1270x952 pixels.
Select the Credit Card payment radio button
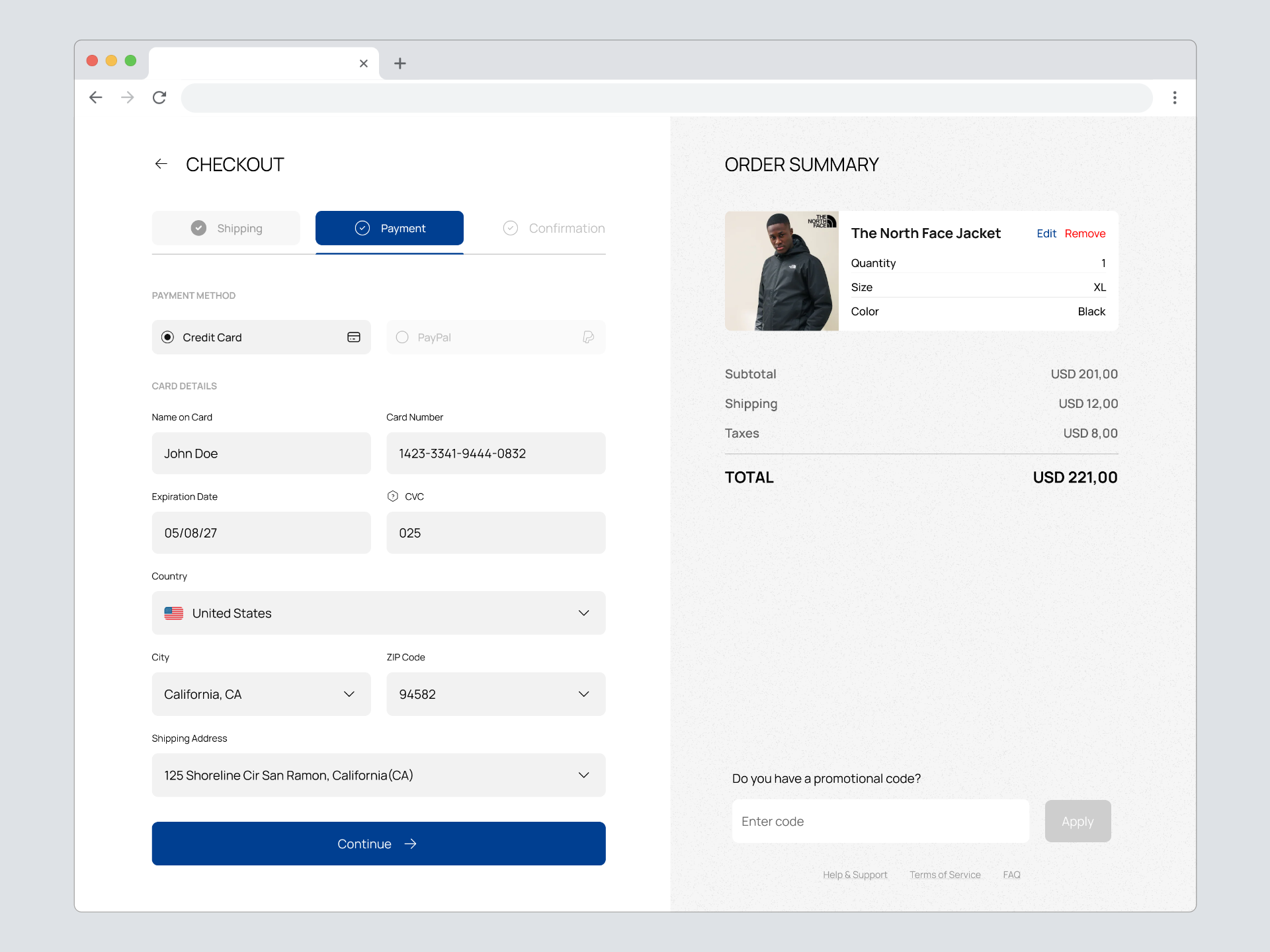[167, 337]
